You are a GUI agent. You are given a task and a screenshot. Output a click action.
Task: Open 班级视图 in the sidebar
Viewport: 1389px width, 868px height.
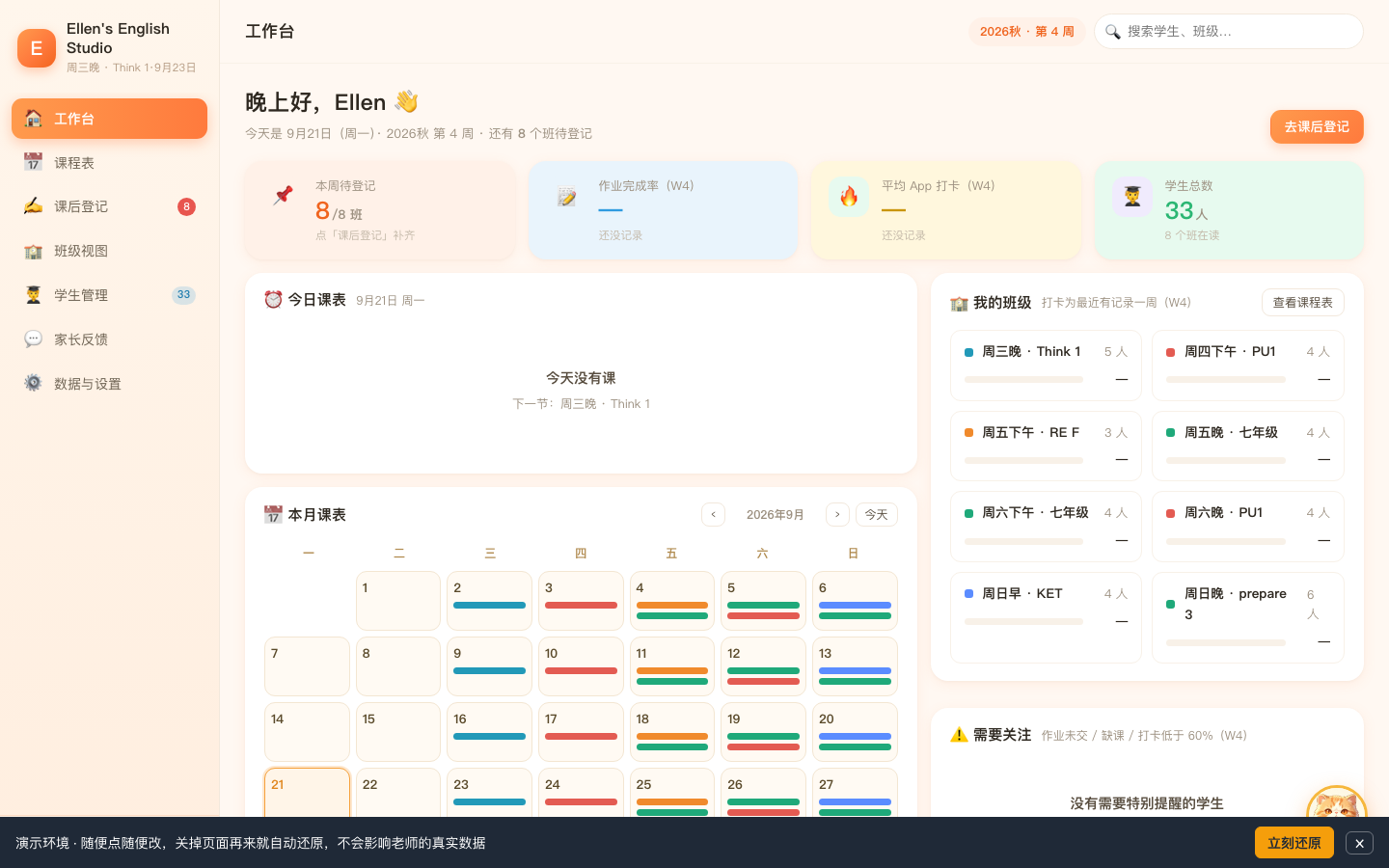[x=109, y=251]
